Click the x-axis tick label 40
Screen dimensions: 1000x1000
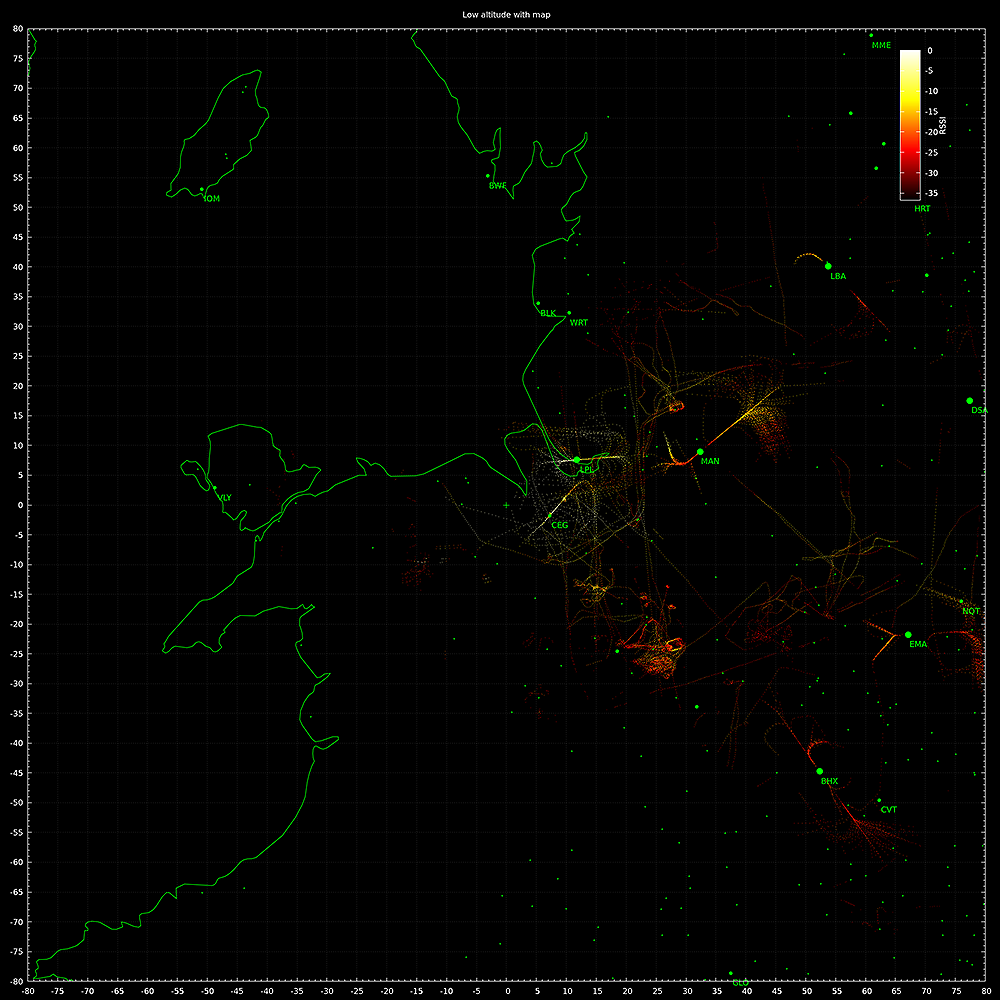[747, 991]
